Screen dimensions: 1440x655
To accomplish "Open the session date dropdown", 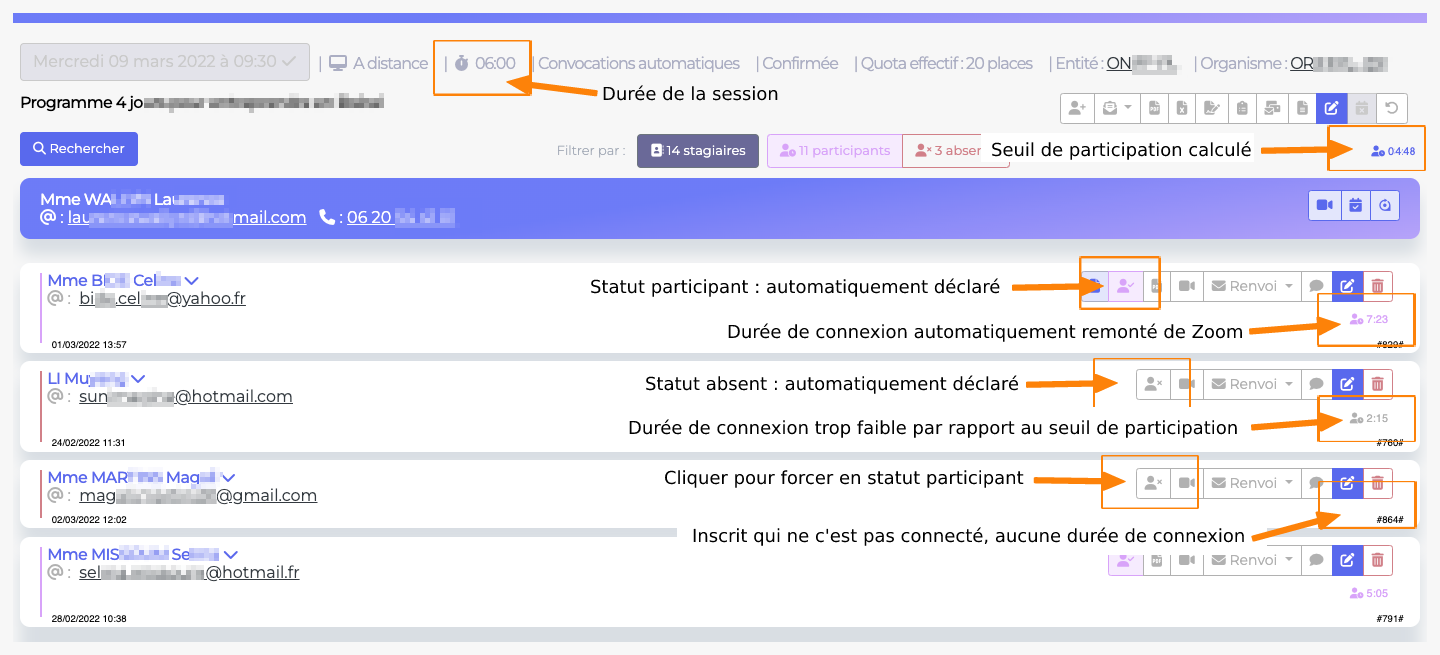I will (164, 62).
